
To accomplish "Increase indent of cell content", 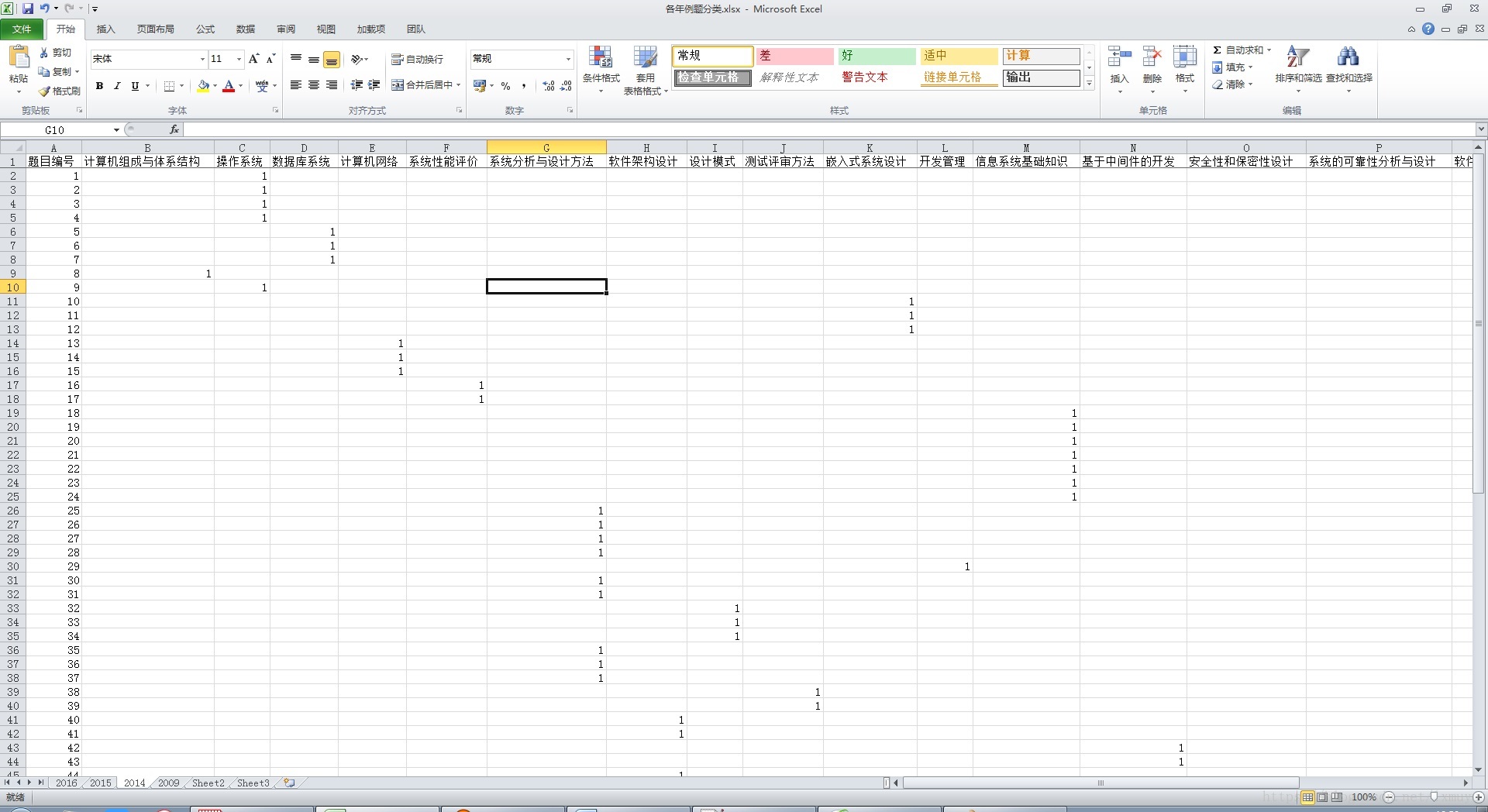I will point(374,85).
